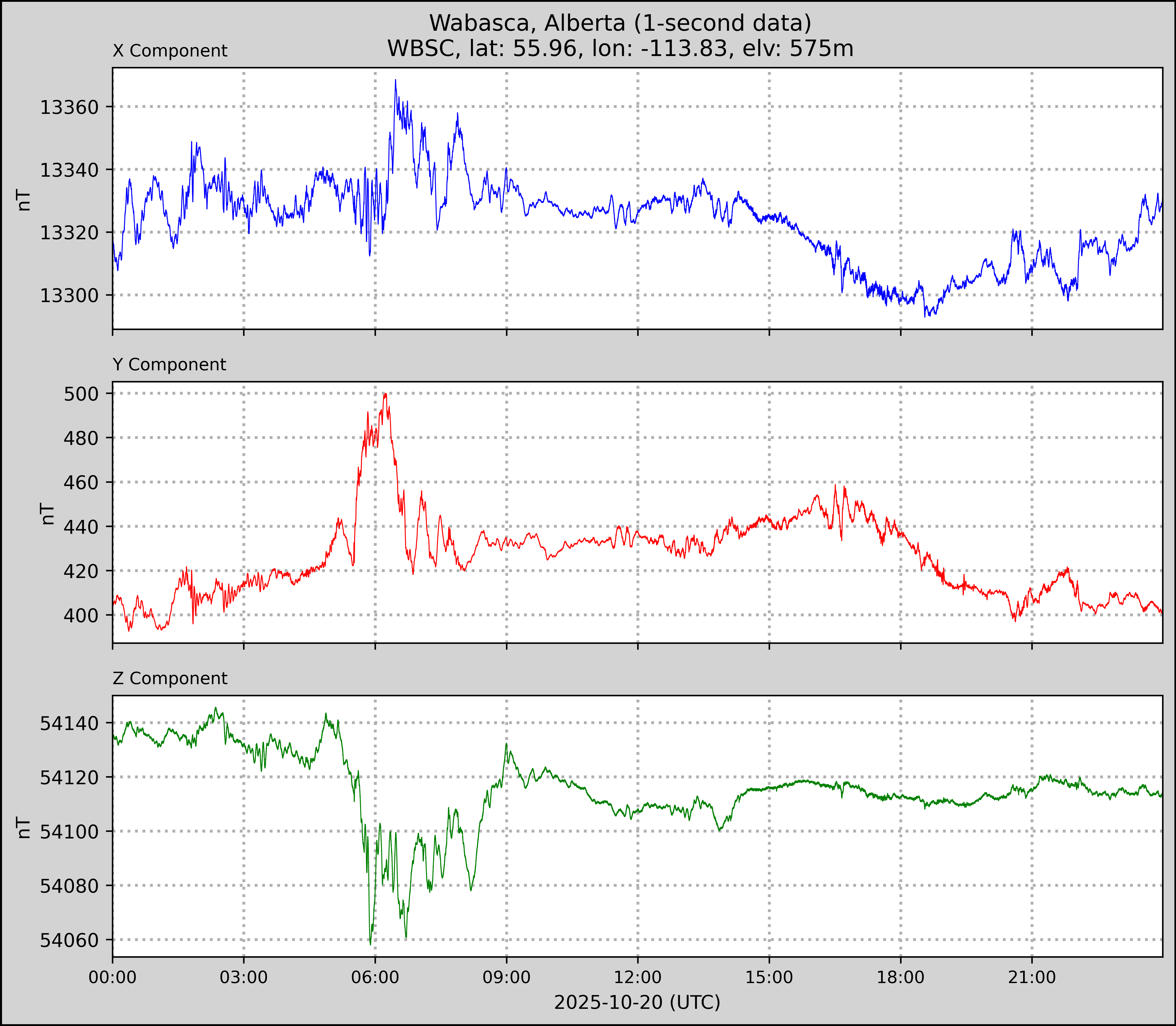
Task: Click the 54140 tick label on Z plot
Action: coord(69,724)
